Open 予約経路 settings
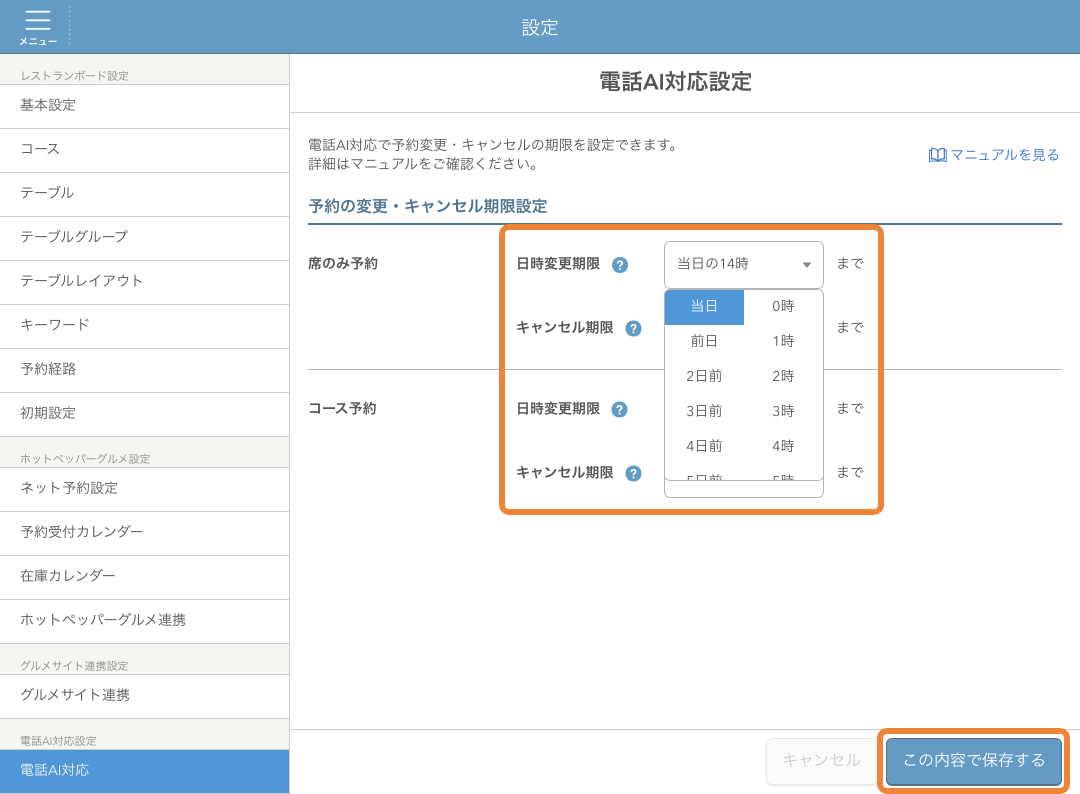Viewport: 1080px width, 794px height. tap(145, 370)
